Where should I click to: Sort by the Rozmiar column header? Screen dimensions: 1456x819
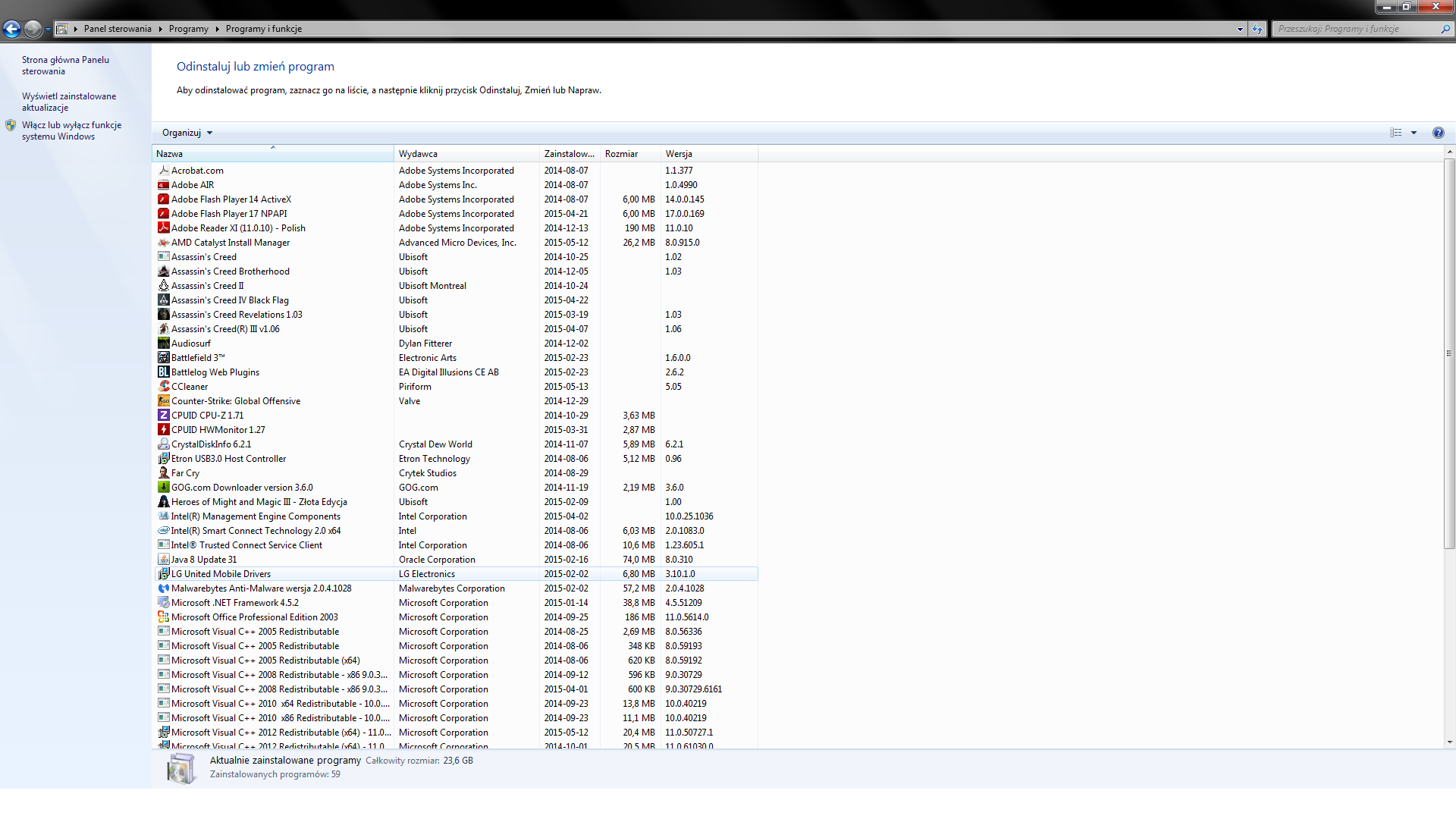point(630,154)
